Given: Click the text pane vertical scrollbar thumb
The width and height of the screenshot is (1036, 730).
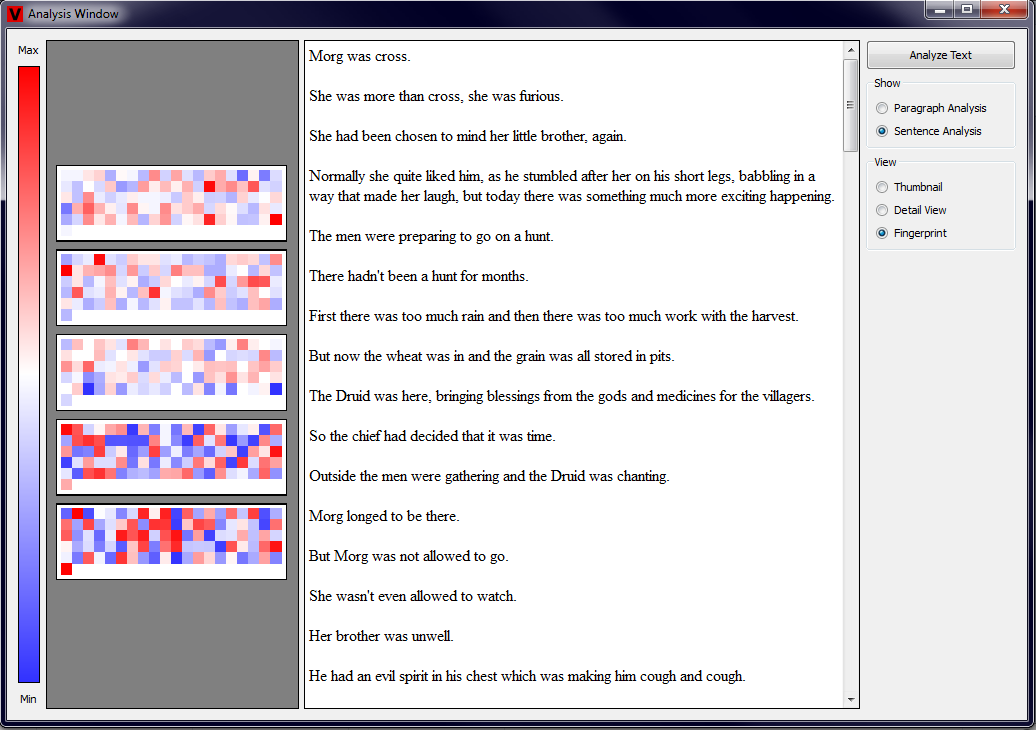Looking at the screenshot, I should [x=851, y=104].
